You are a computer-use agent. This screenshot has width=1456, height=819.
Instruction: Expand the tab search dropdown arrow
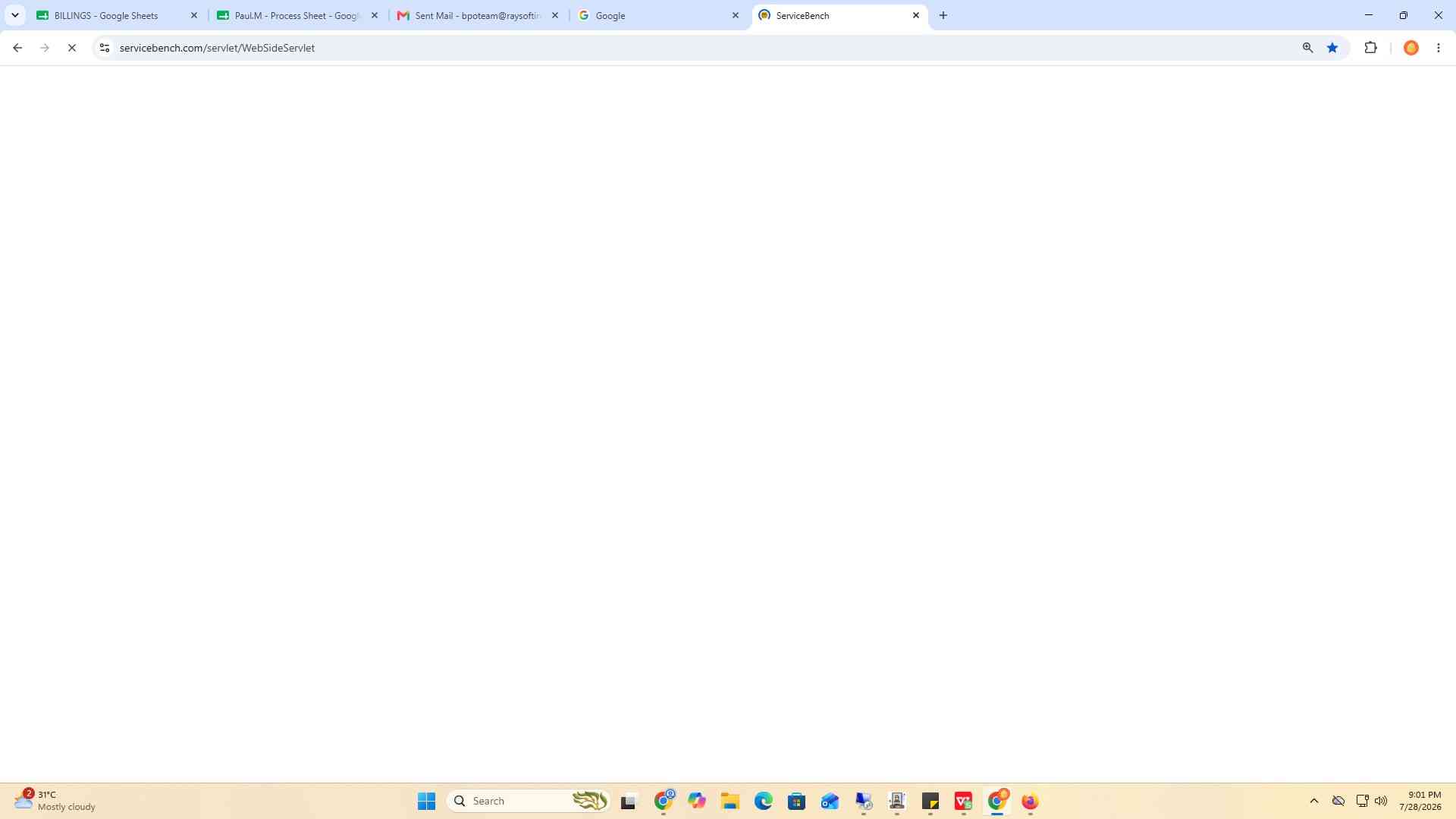tap(14, 15)
